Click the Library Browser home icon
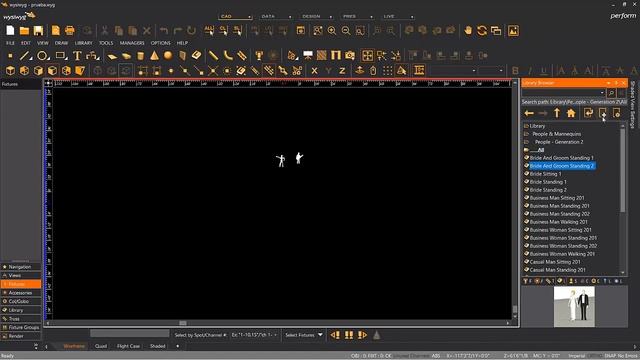The width and height of the screenshot is (640, 360). 571,113
